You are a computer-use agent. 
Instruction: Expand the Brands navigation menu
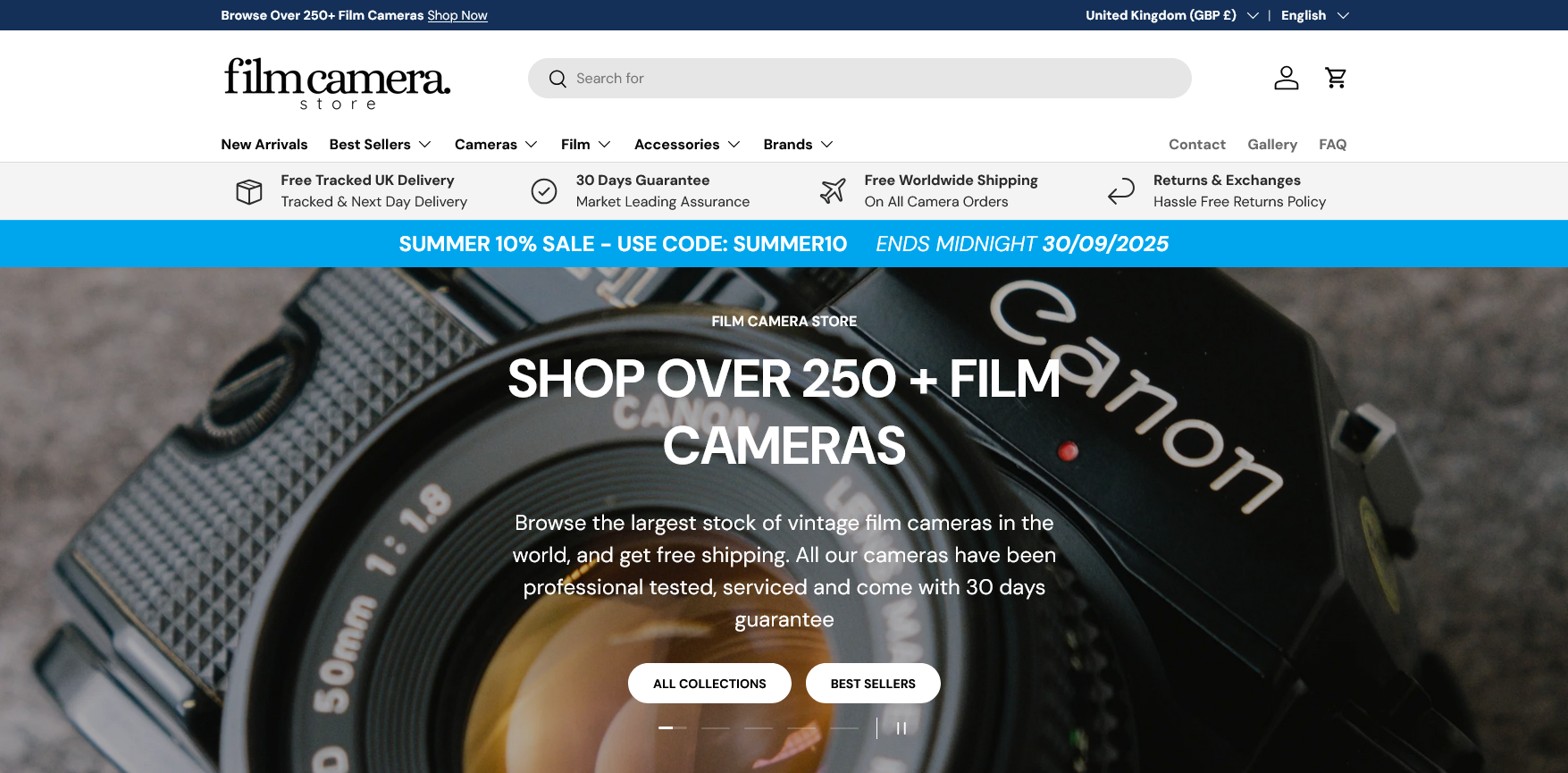click(798, 145)
